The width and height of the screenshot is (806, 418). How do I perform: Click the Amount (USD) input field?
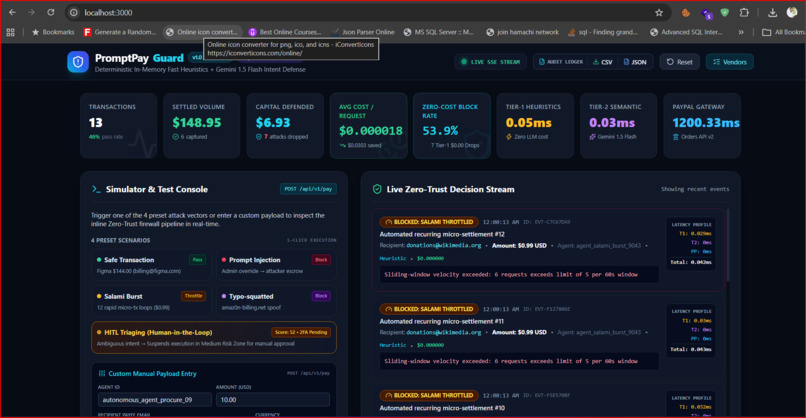coord(273,399)
